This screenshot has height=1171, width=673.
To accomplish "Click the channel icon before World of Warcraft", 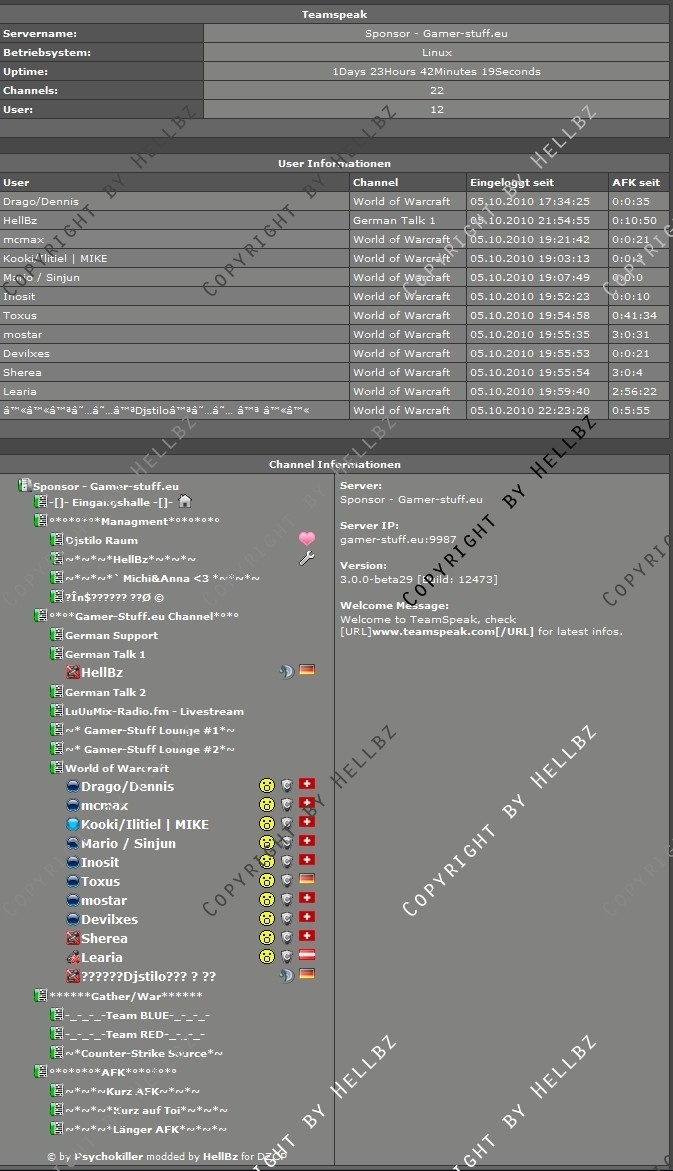I will [x=56, y=767].
